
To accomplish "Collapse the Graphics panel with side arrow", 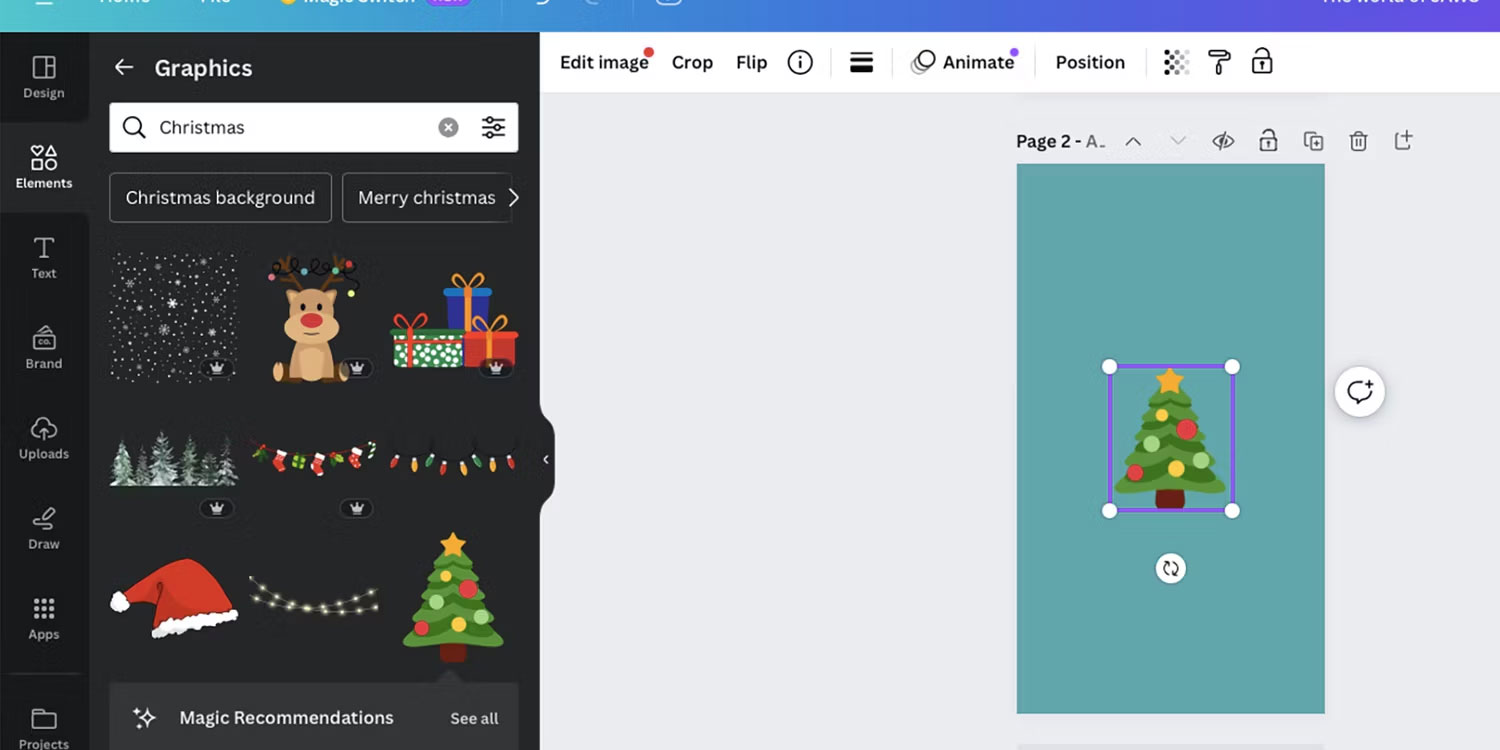I will tap(545, 459).
